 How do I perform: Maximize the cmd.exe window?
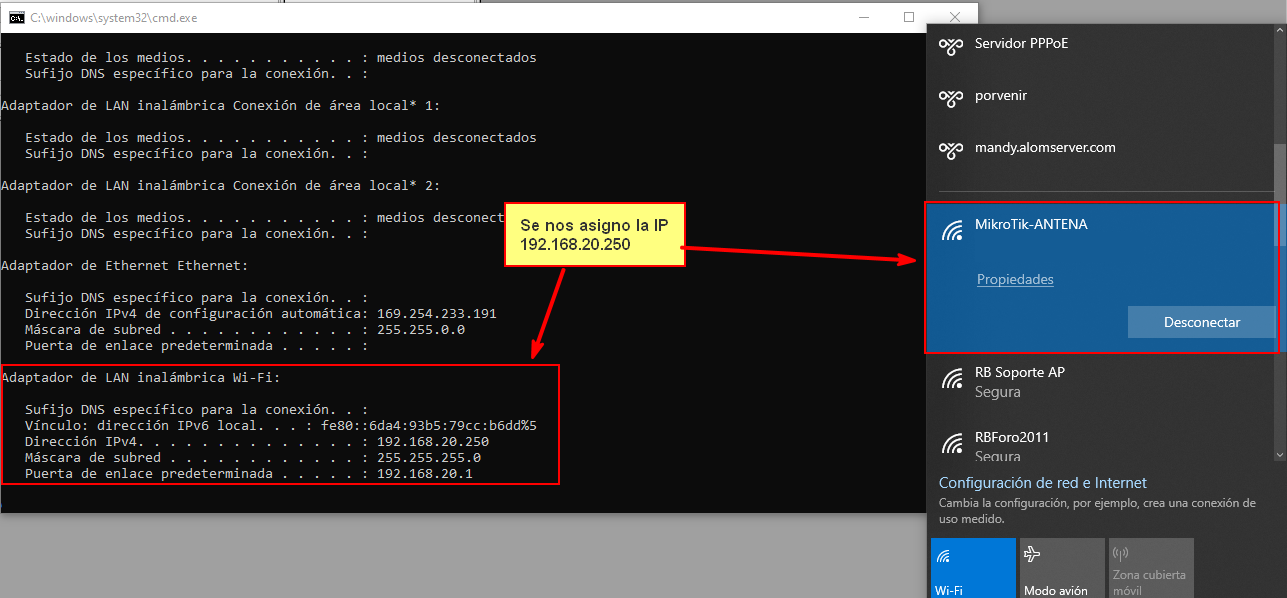[x=909, y=17]
